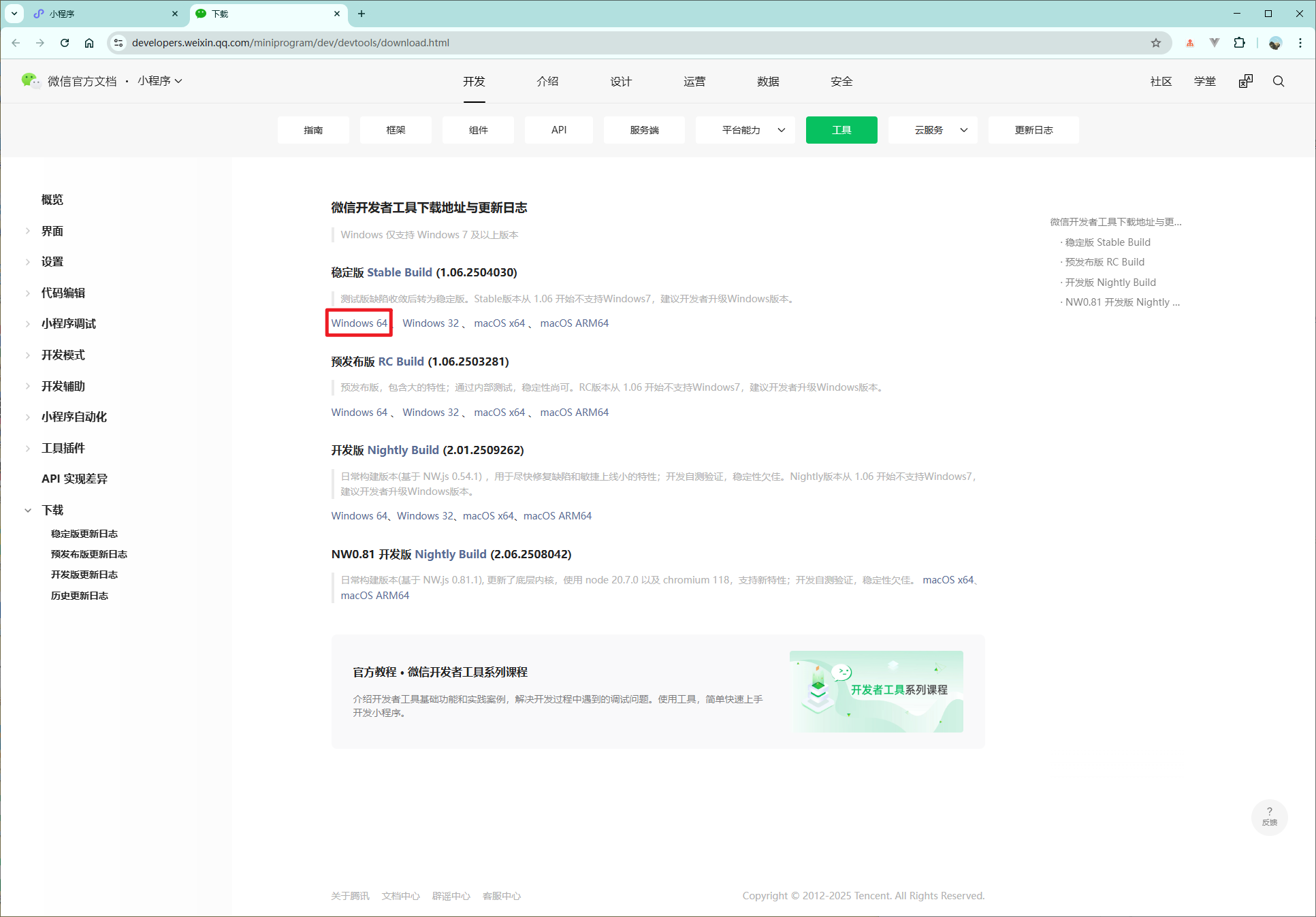The image size is (1316, 917).
Task: Reload the current page
Action: pos(65,43)
